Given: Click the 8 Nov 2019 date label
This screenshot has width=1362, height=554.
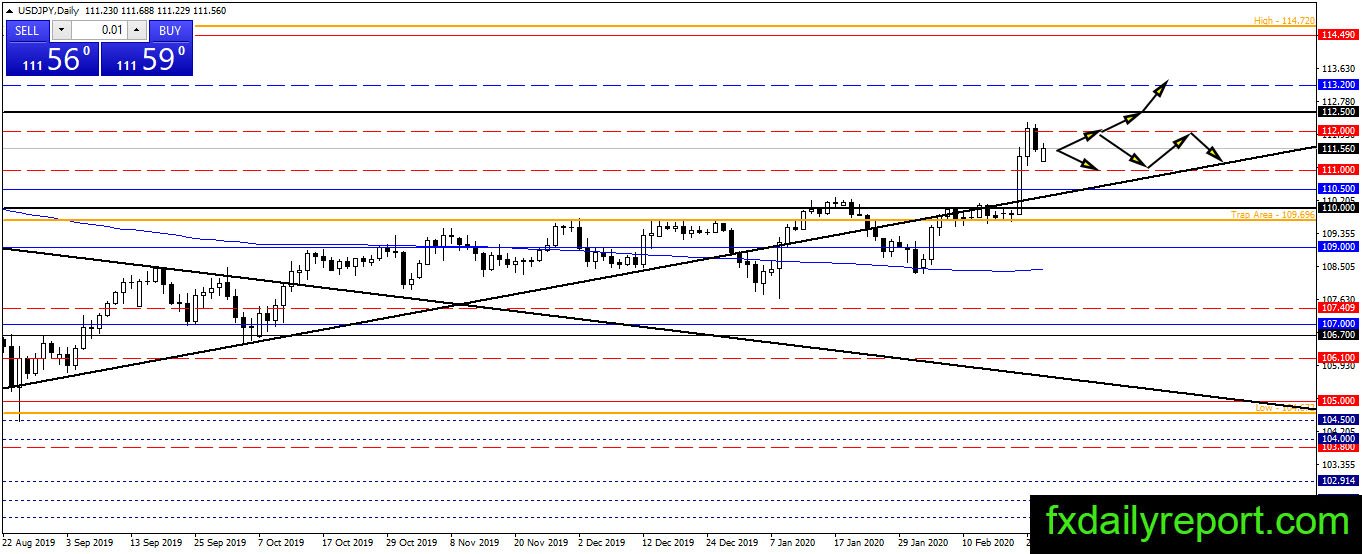Looking at the screenshot, I should (475, 544).
